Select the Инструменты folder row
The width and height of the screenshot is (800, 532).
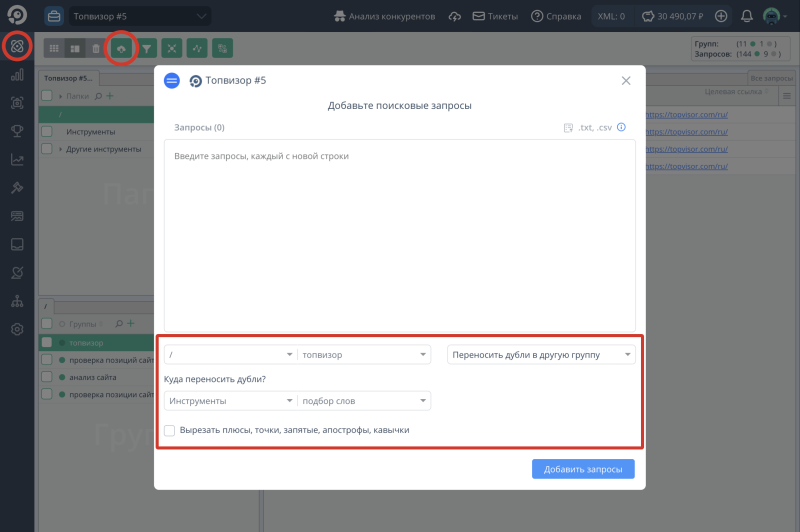click(x=97, y=132)
